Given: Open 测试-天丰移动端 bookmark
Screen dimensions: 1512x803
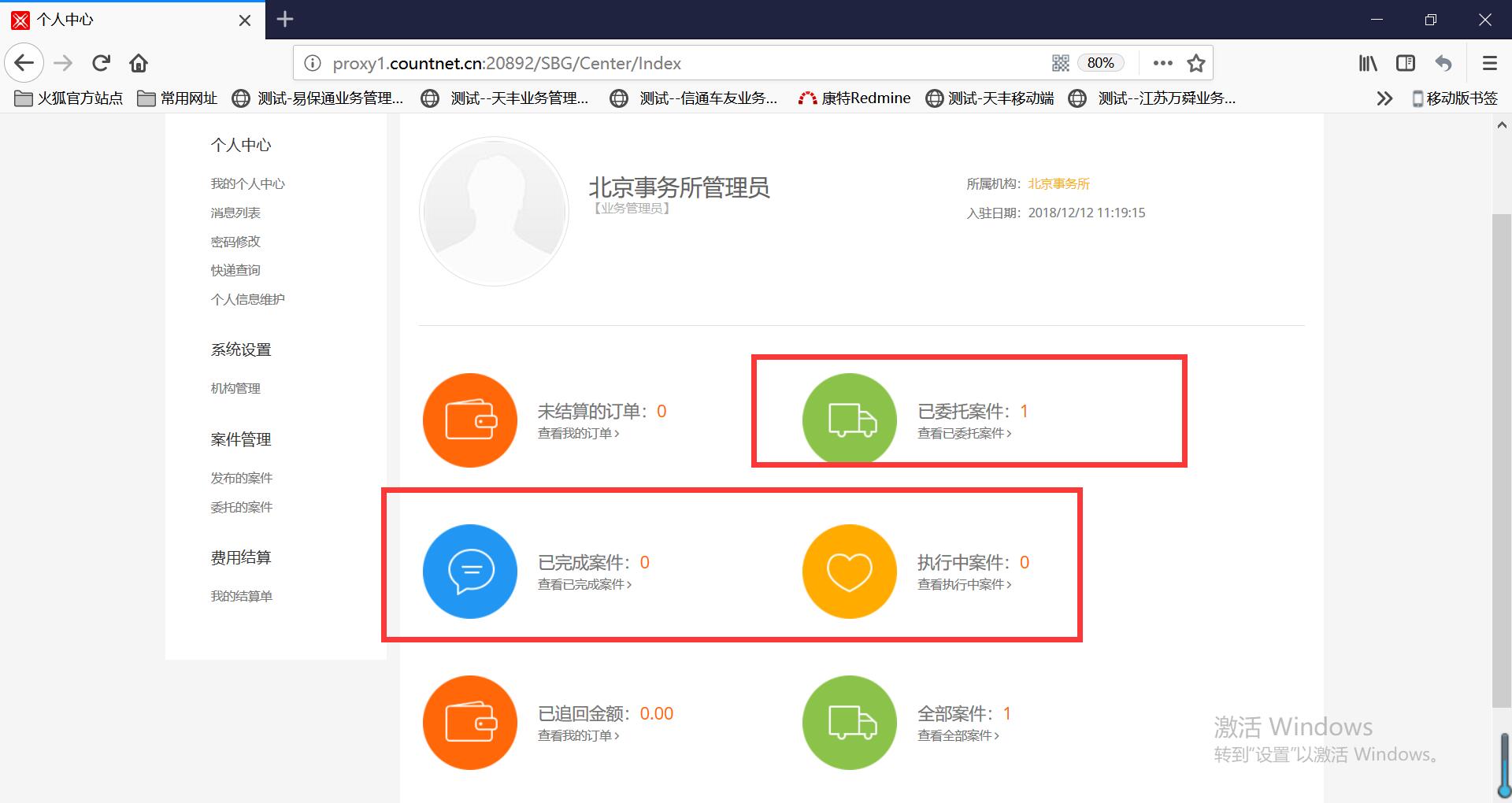Looking at the screenshot, I should pos(990,98).
